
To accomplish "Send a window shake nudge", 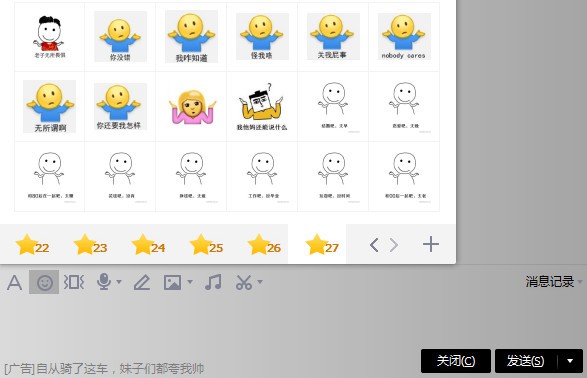I will [74, 282].
